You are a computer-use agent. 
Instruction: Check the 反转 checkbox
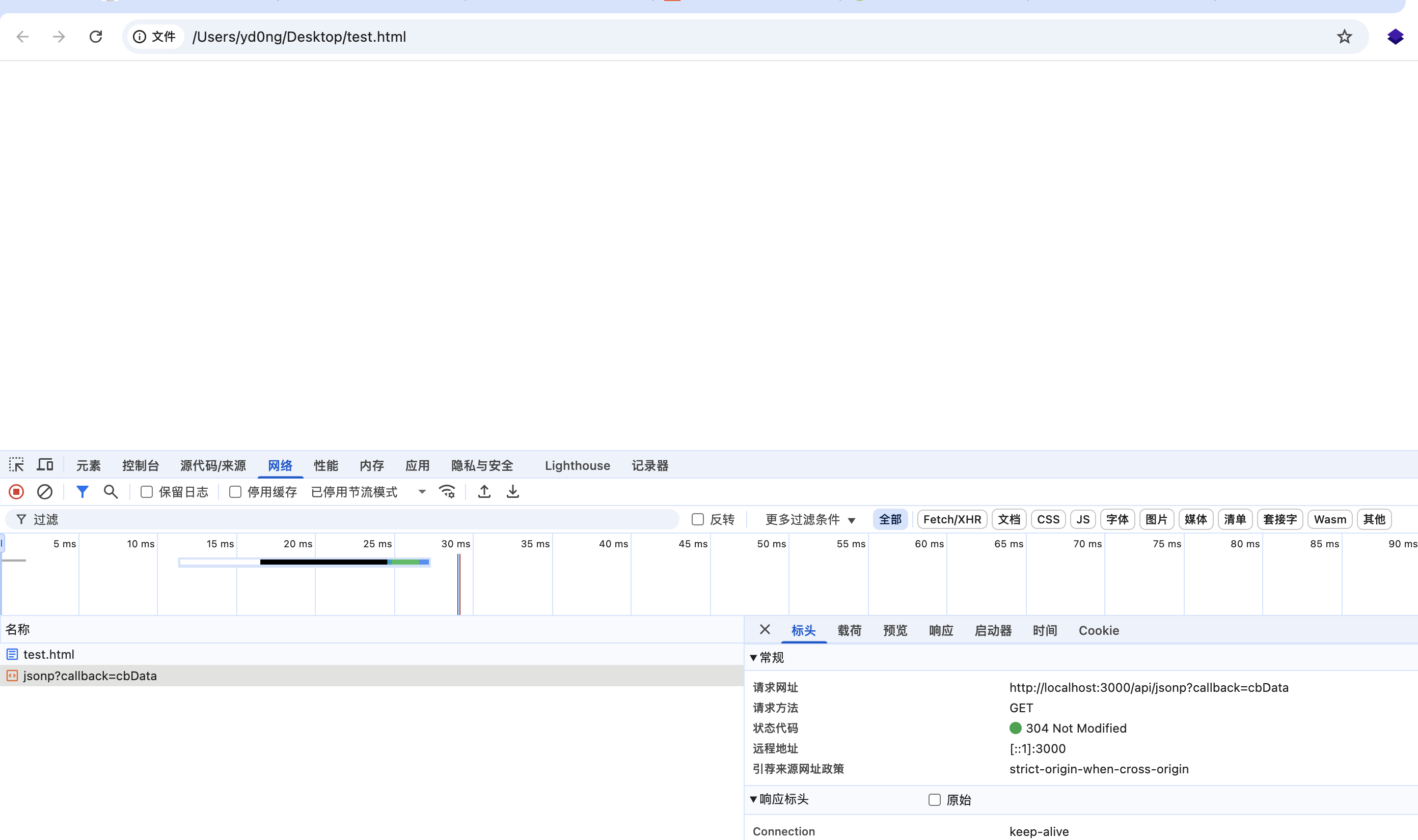(x=698, y=520)
